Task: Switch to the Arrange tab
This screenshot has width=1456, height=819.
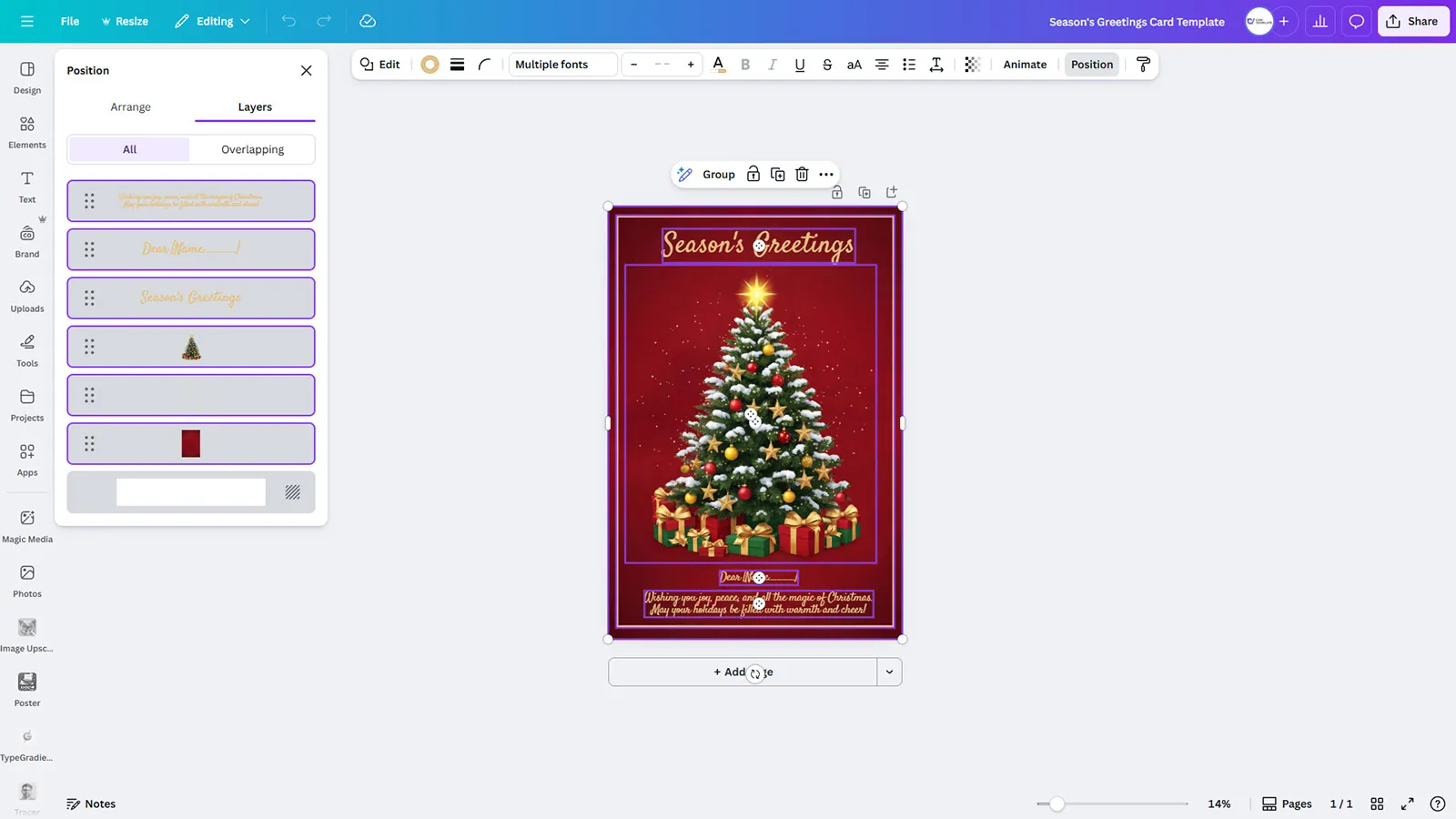Action: pyautogui.click(x=130, y=106)
